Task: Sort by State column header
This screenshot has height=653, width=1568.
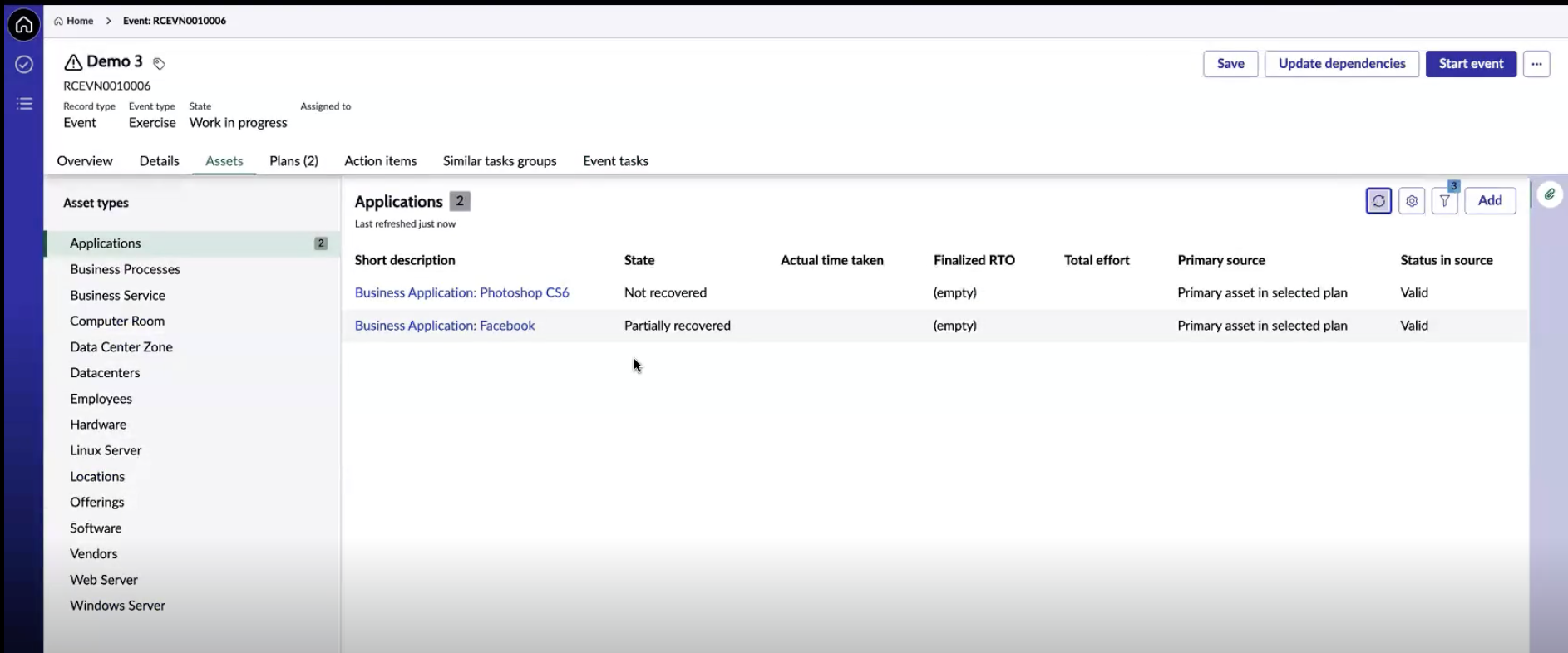Action: 639,260
